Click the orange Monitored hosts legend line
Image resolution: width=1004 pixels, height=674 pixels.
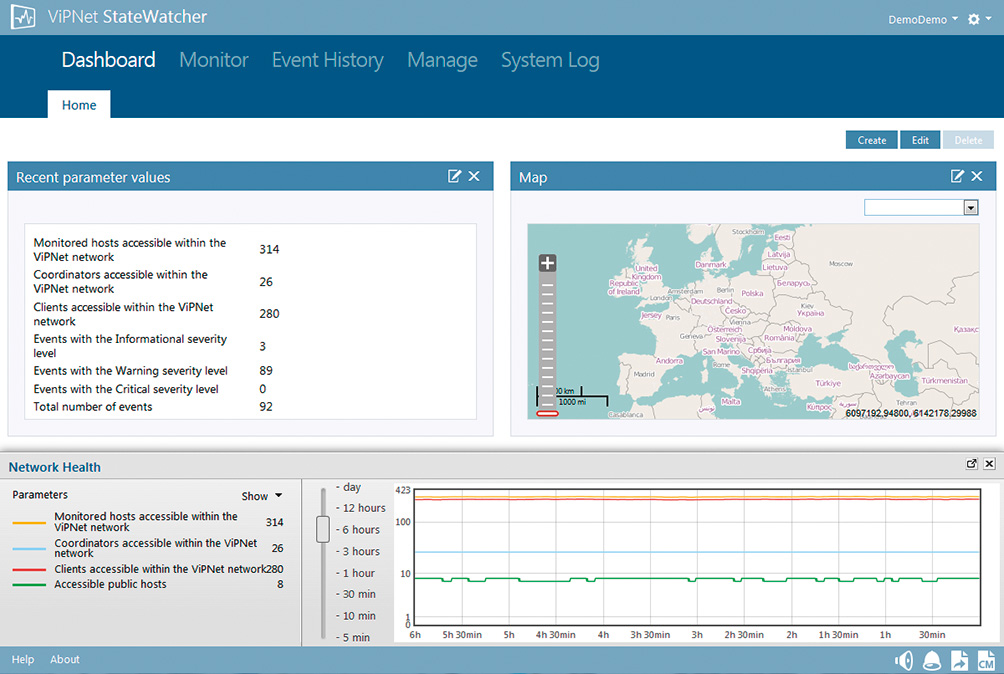pyautogui.click(x=29, y=523)
